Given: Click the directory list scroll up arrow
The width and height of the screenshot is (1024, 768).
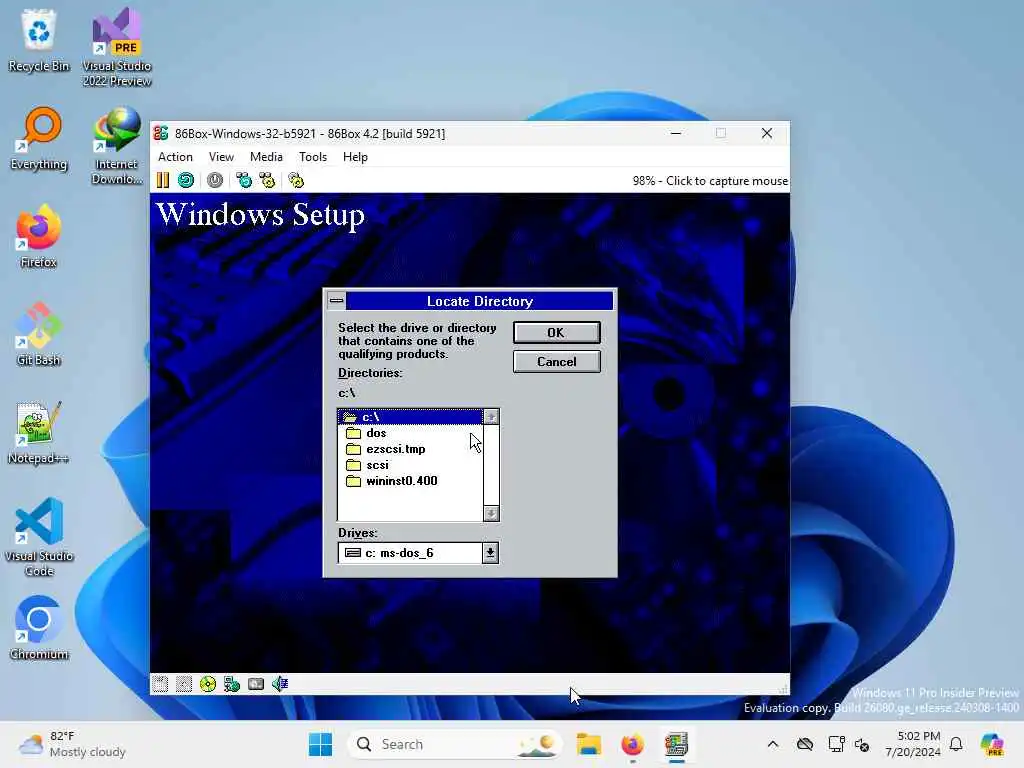Looking at the screenshot, I should pyautogui.click(x=491, y=417).
